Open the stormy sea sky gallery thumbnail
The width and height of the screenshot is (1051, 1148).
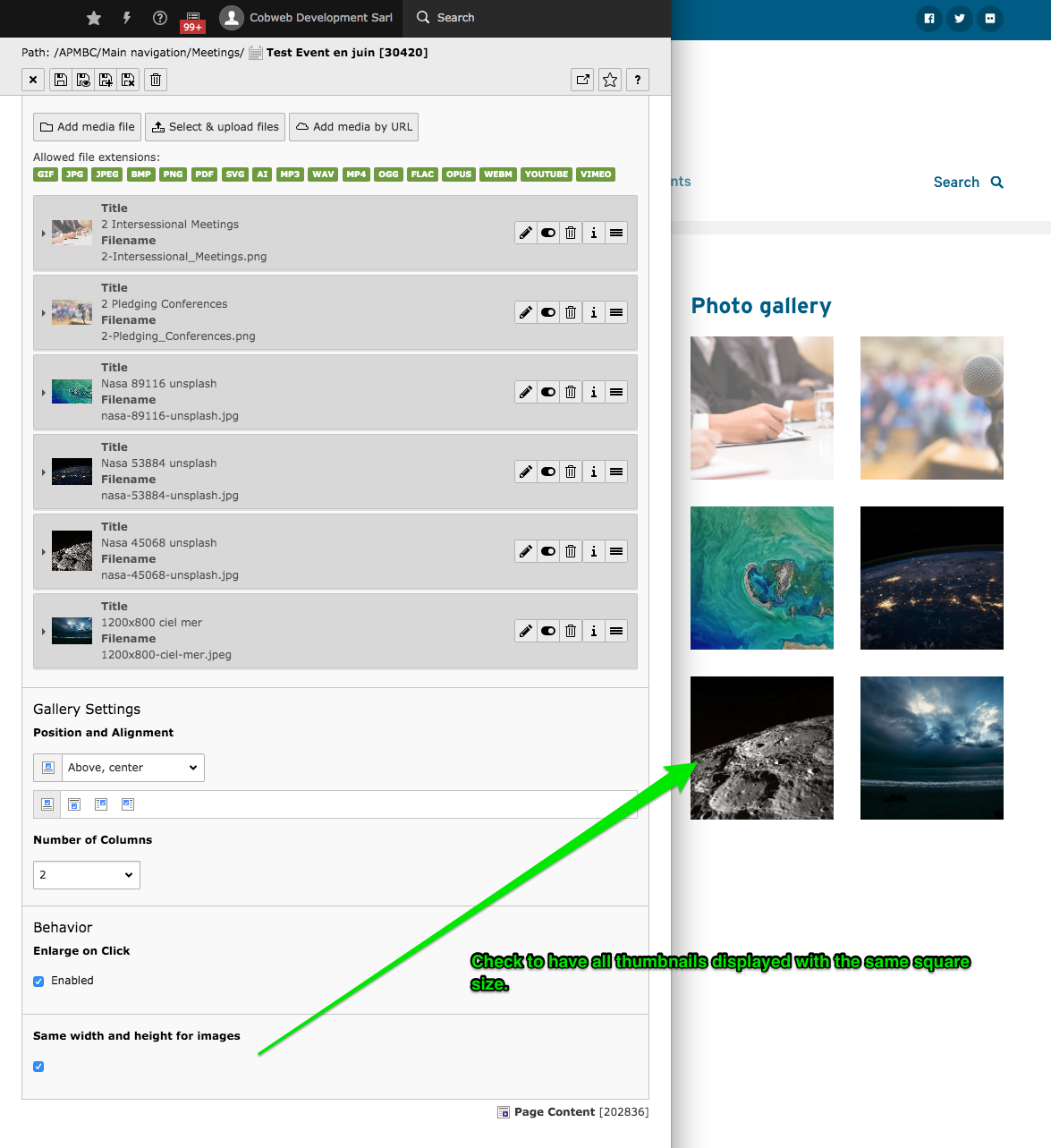[932, 748]
